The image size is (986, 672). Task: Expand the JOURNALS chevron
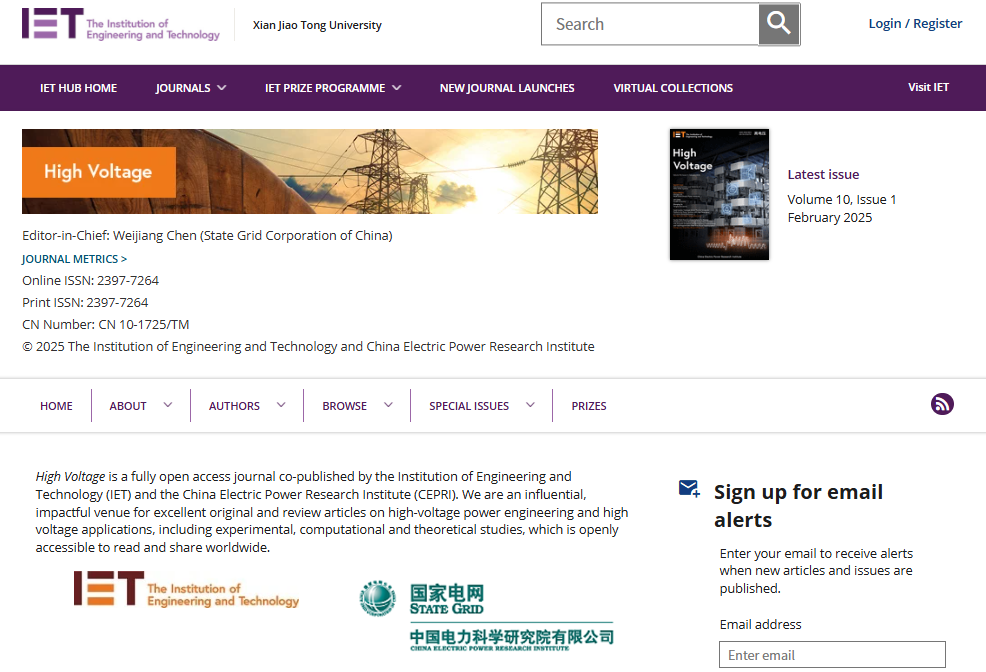click(221, 88)
